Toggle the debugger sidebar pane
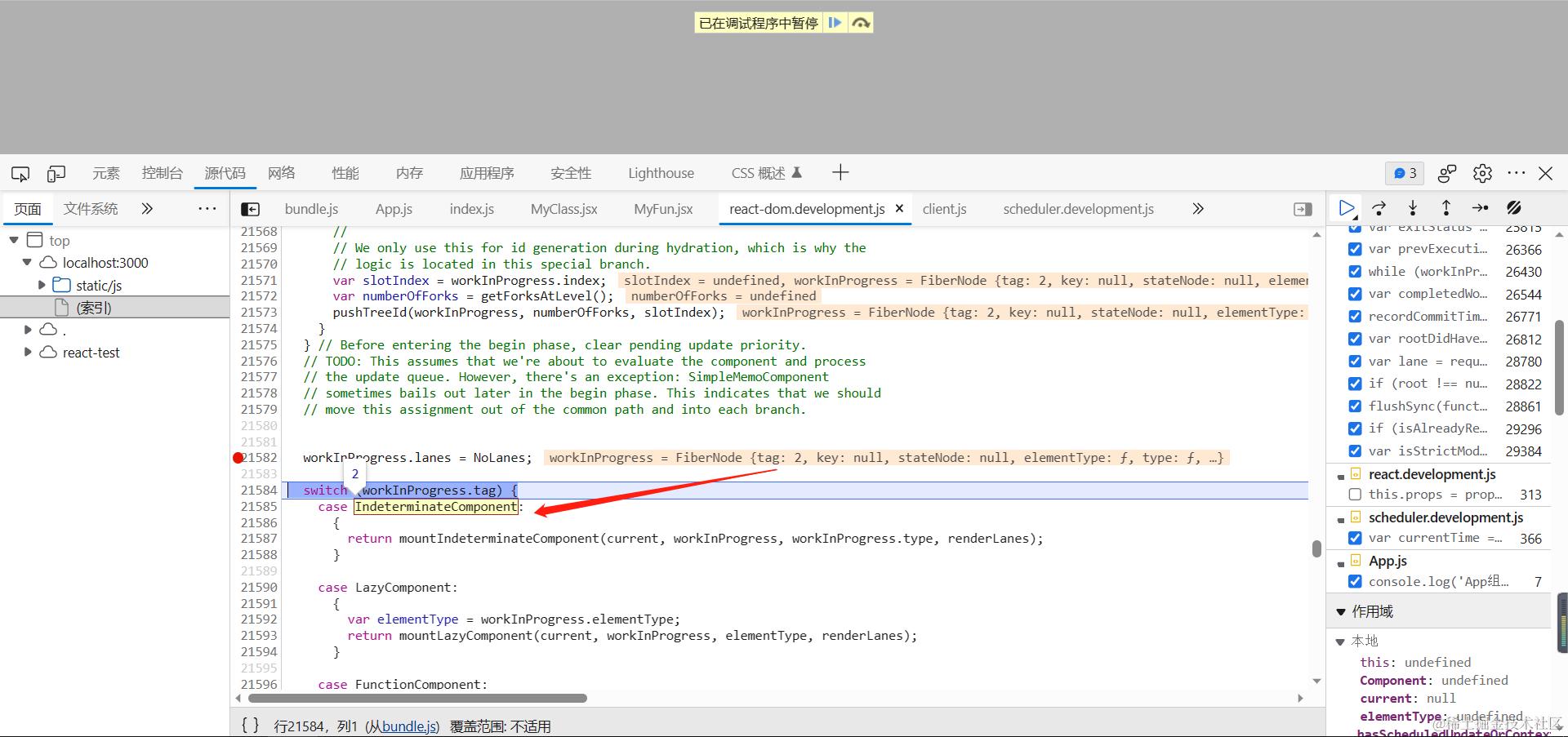 1303,209
